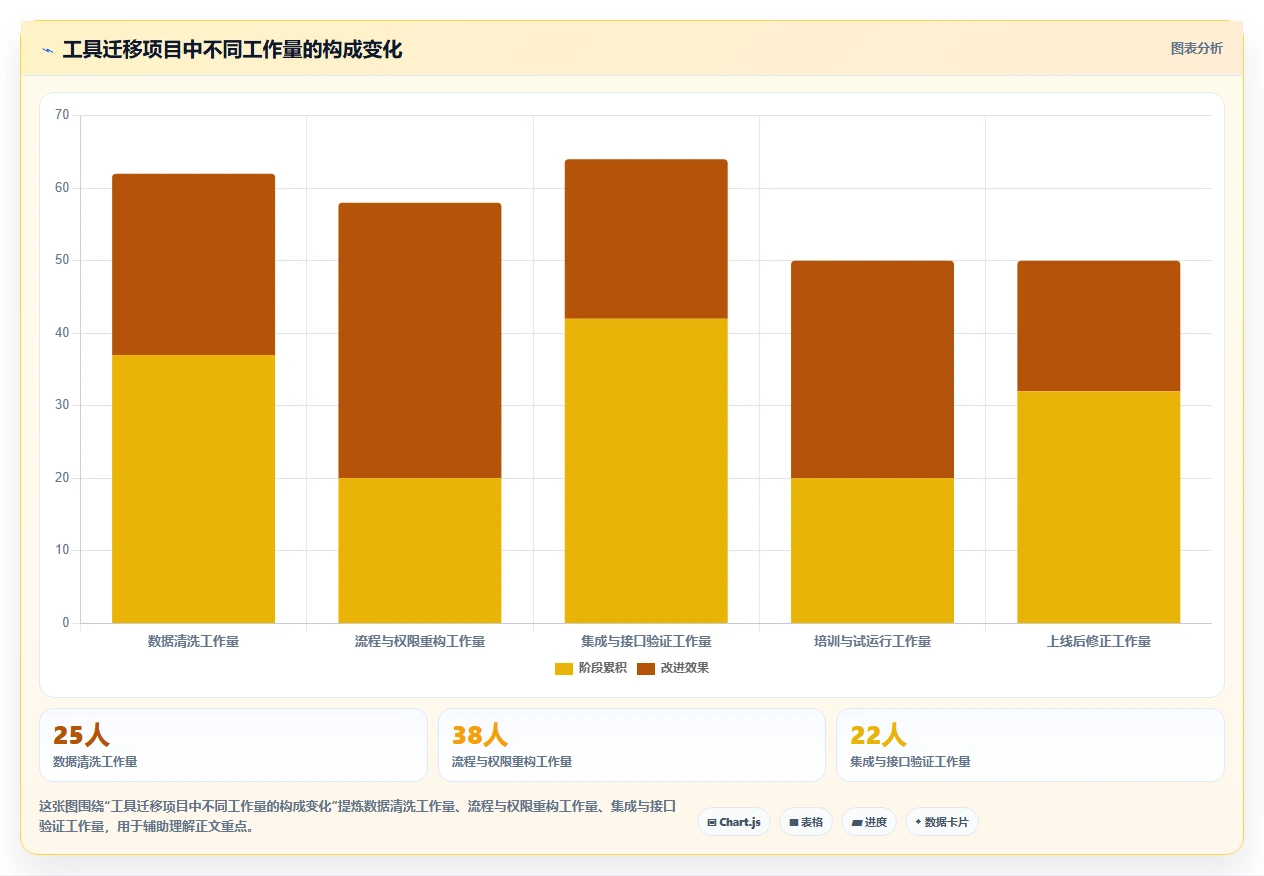Open the 38人 流程与权限重构工作量 card
Viewport: 1264px width, 876px height.
pos(632,745)
